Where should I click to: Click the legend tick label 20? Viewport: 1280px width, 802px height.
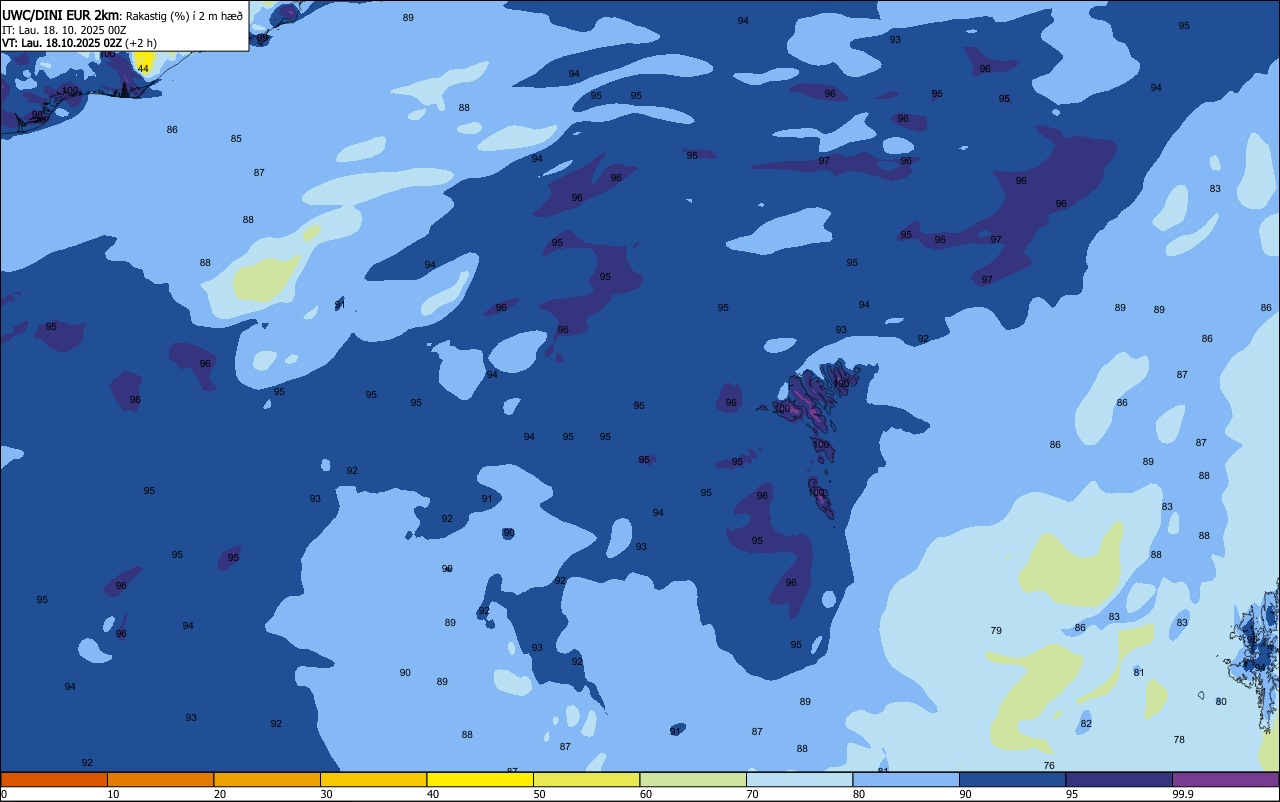point(220,794)
